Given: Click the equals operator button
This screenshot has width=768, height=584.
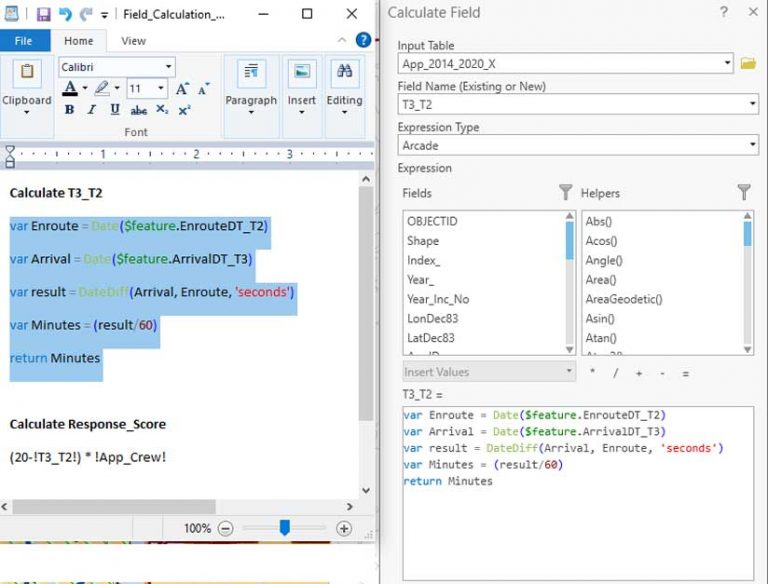Looking at the screenshot, I should [685, 373].
